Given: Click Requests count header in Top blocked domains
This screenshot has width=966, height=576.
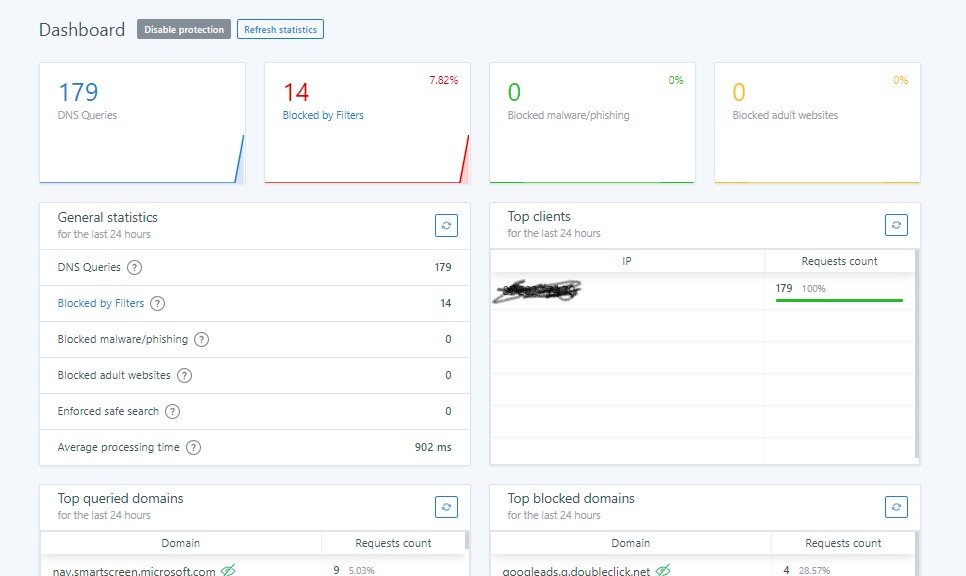Looking at the screenshot, I should (x=843, y=543).
